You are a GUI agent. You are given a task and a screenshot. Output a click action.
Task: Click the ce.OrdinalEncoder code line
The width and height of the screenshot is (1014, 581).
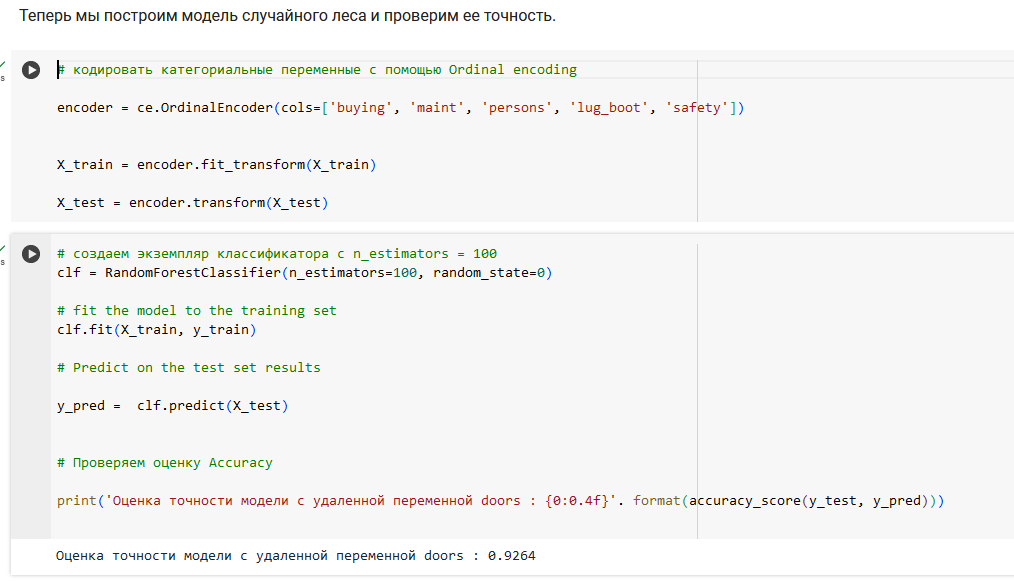coord(400,108)
